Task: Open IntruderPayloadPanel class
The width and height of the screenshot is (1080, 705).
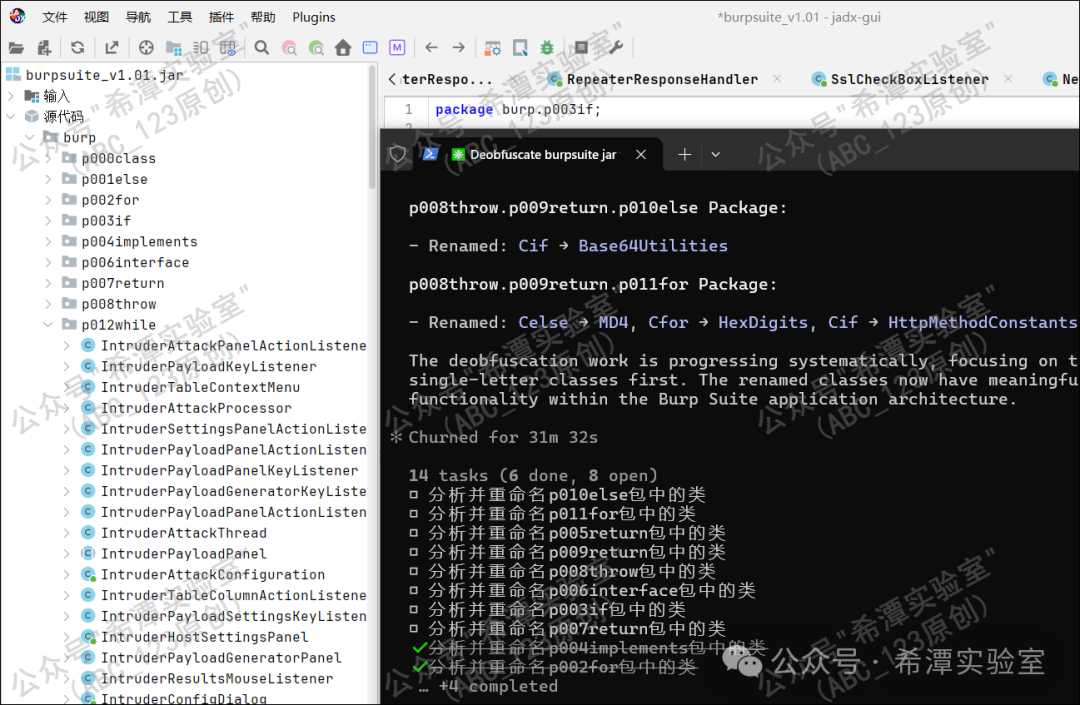Action: (x=174, y=554)
